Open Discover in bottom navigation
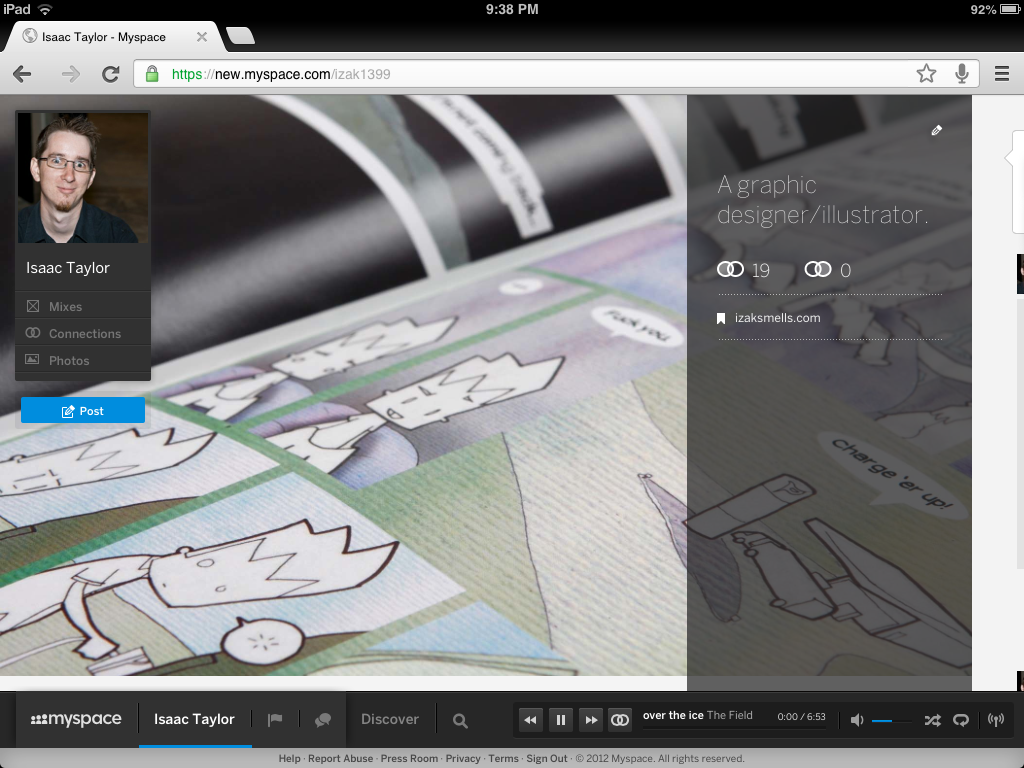The width and height of the screenshot is (1024, 768). 390,719
